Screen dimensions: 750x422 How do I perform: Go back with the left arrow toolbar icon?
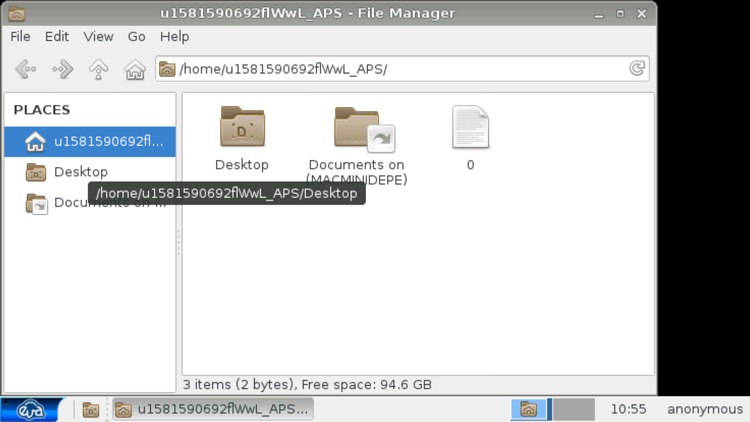click(26, 69)
